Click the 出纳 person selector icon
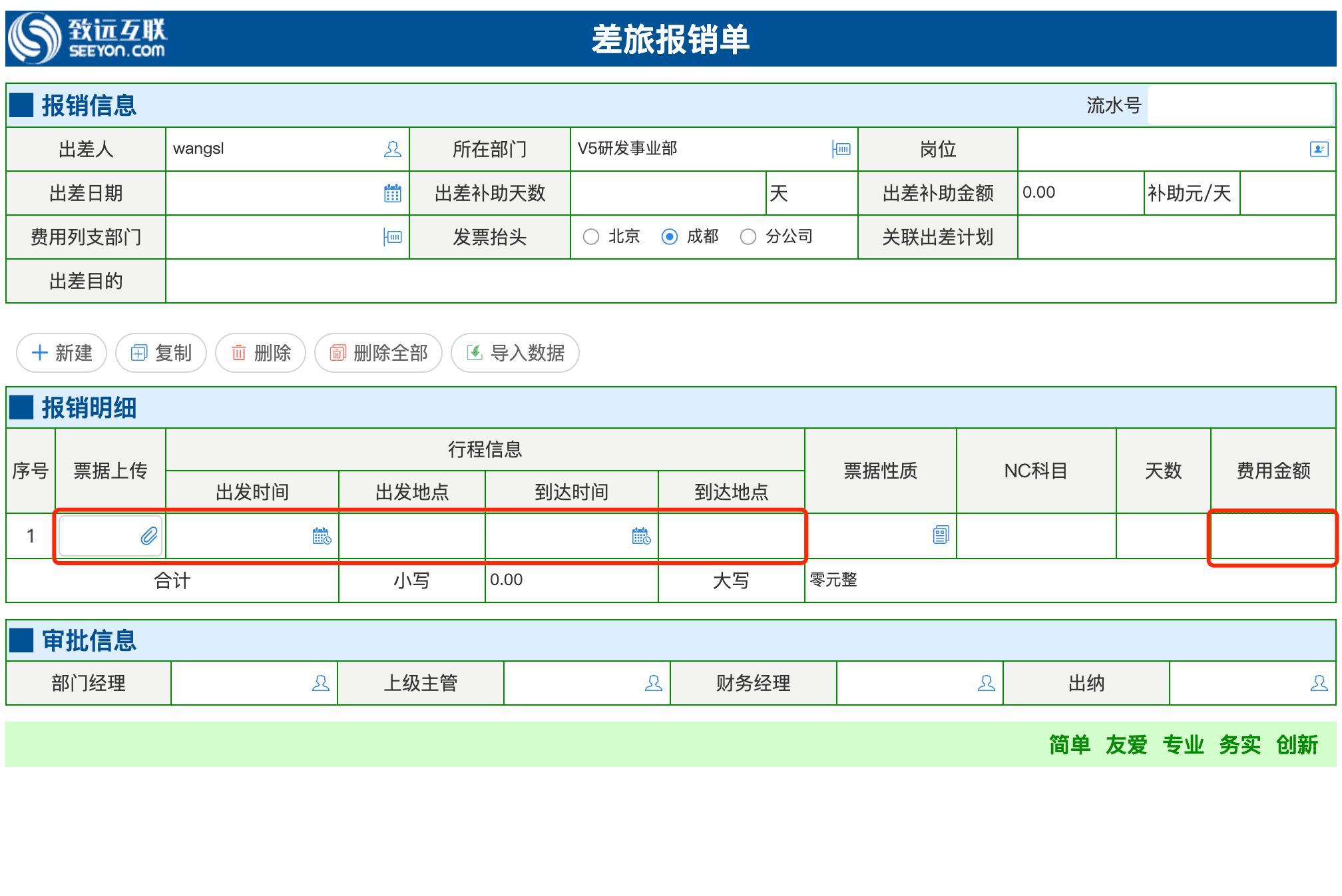 [1319, 683]
